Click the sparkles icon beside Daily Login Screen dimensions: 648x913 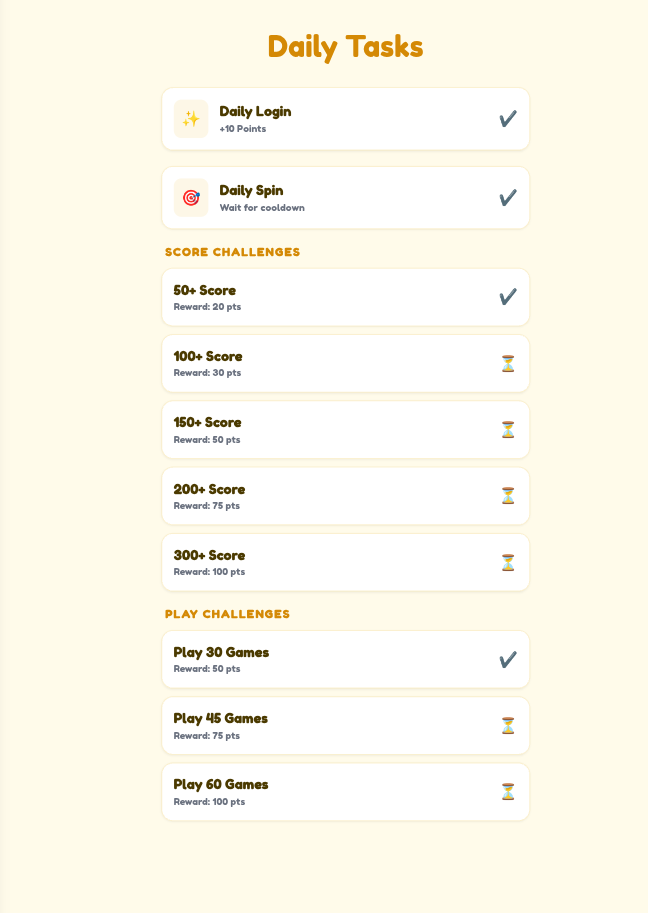191,119
